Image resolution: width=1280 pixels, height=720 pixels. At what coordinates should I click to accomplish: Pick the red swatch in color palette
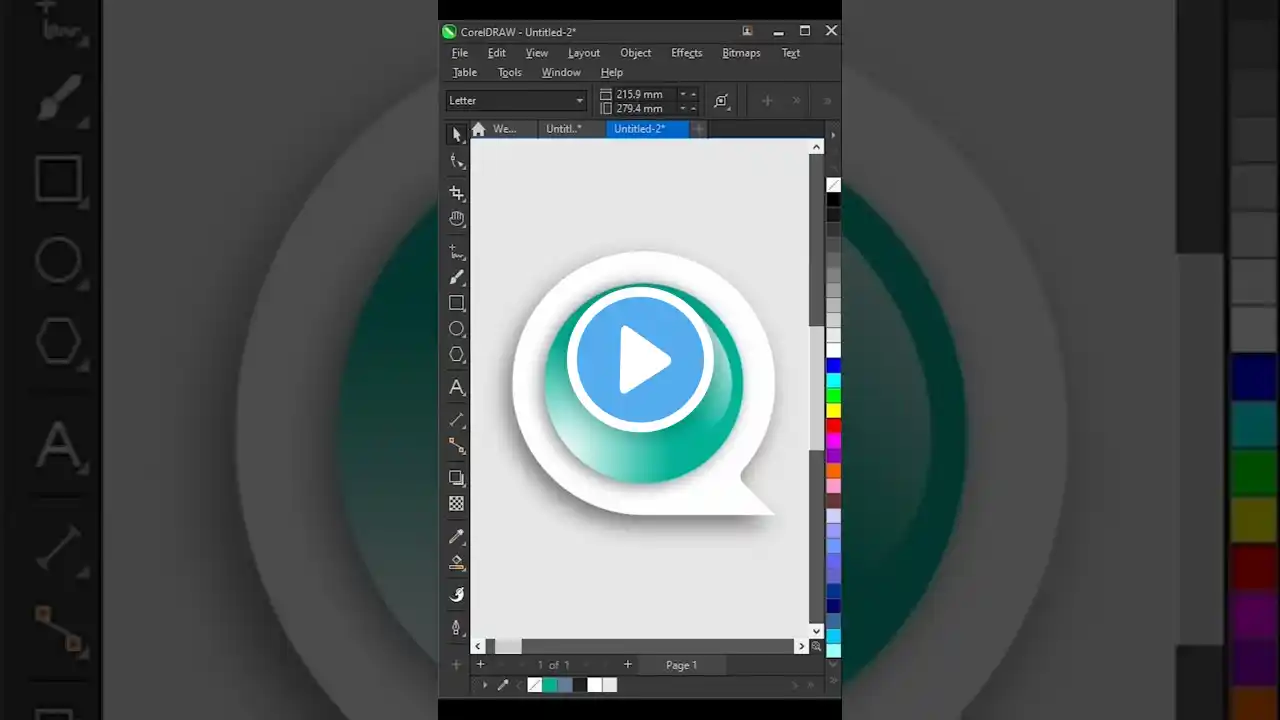click(833, 426)
